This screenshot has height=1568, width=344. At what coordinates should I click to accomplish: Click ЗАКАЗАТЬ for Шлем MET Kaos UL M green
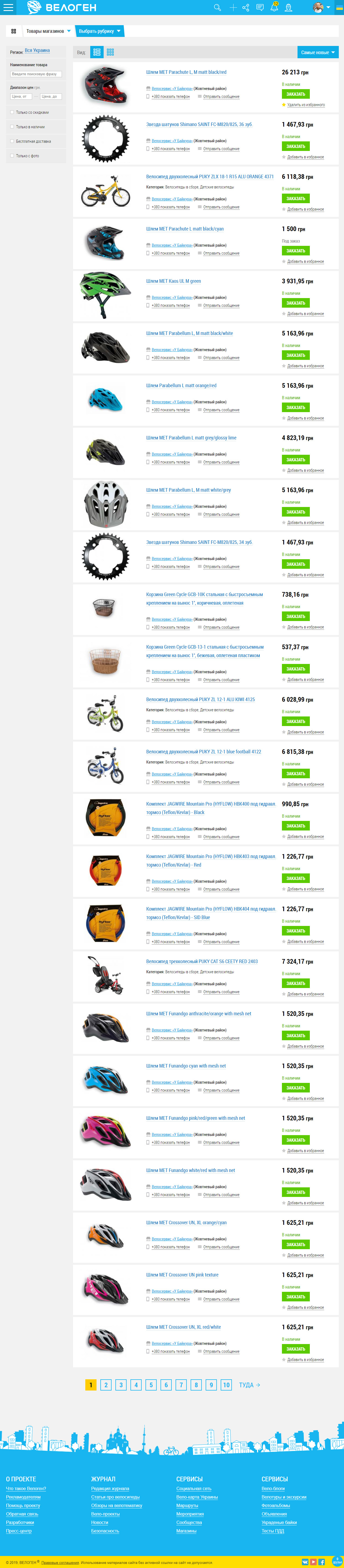pos(296,303)
